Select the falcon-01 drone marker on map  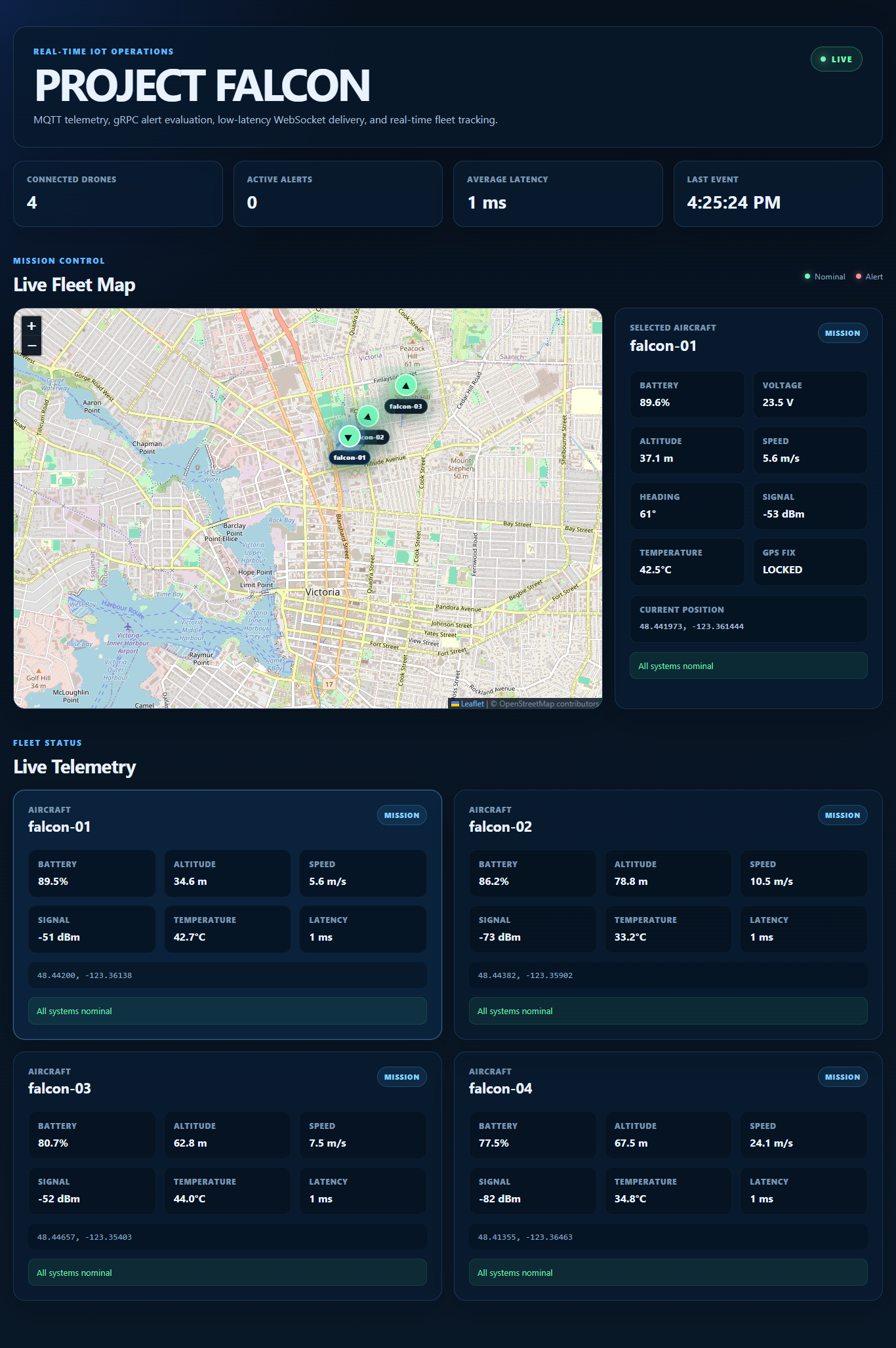(349, 436)
